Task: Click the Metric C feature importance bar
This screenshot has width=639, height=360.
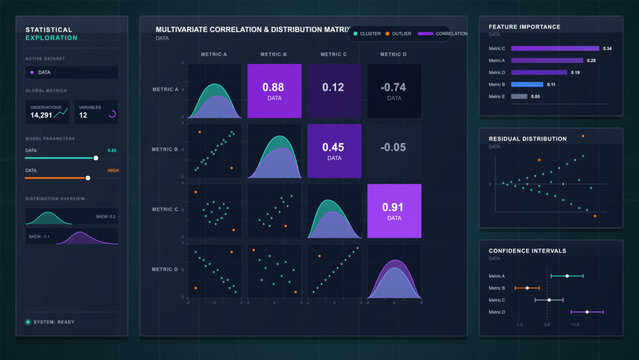Action: [555, 49]
